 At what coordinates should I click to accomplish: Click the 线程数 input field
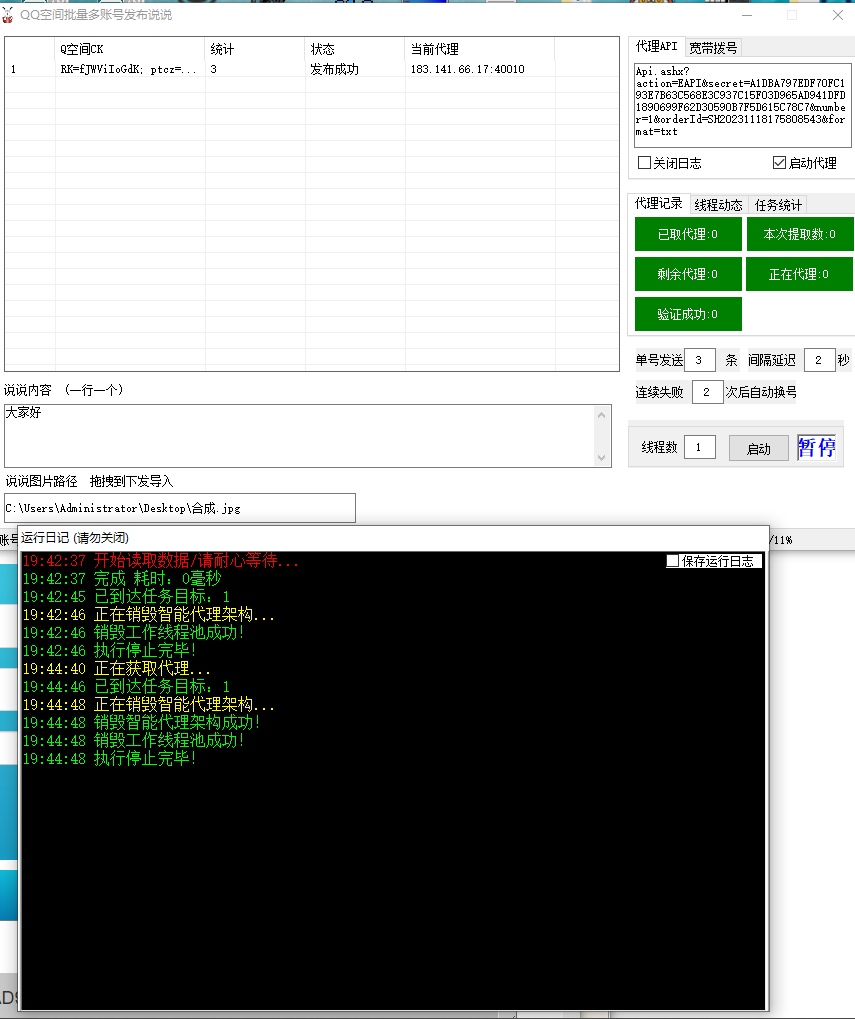click(x=700, y=447)
